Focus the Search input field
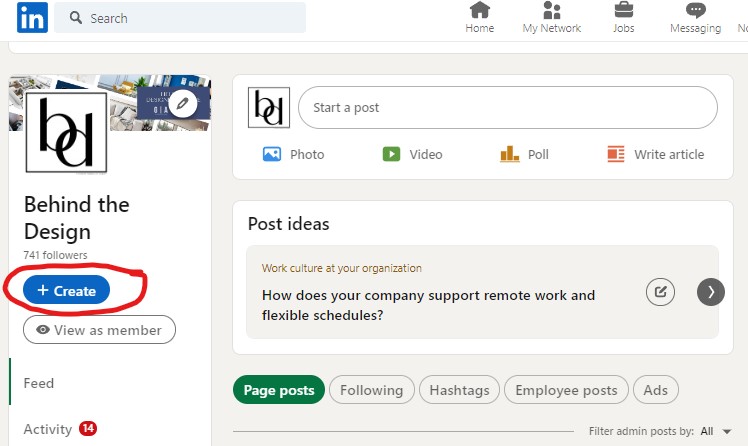Screen dimensions: 748x446 (x=180, y=18)
